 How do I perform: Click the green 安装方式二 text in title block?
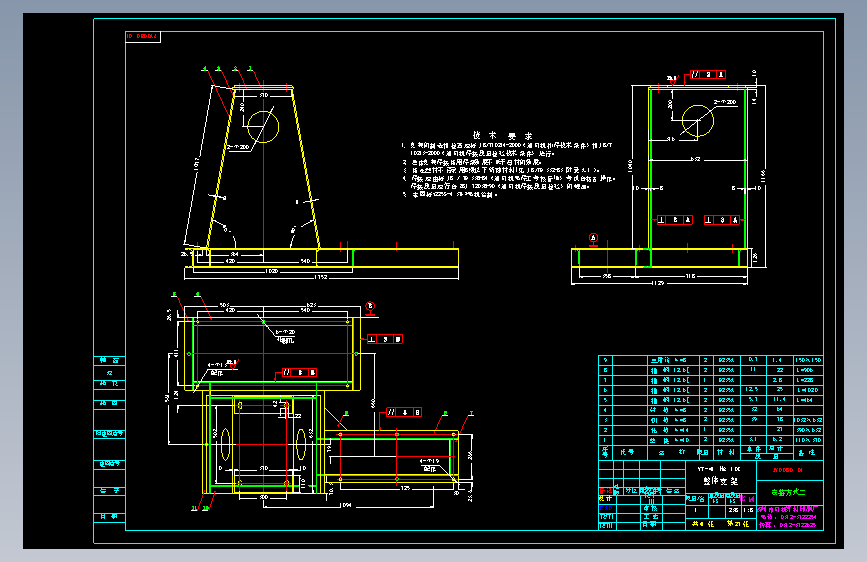tap(788, 492)
